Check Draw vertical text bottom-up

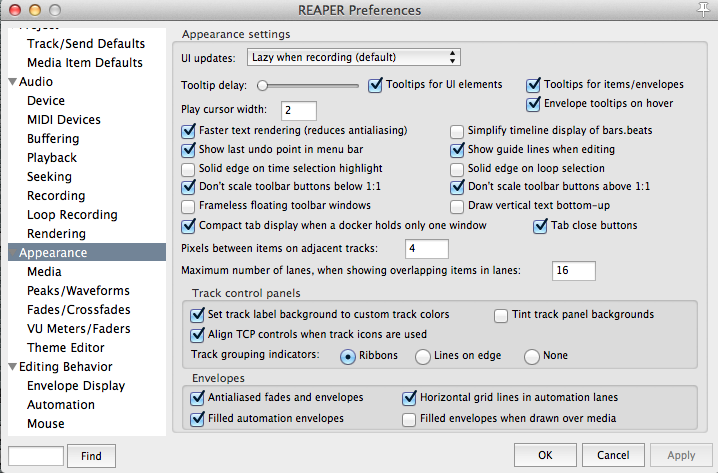coord(457,206)
